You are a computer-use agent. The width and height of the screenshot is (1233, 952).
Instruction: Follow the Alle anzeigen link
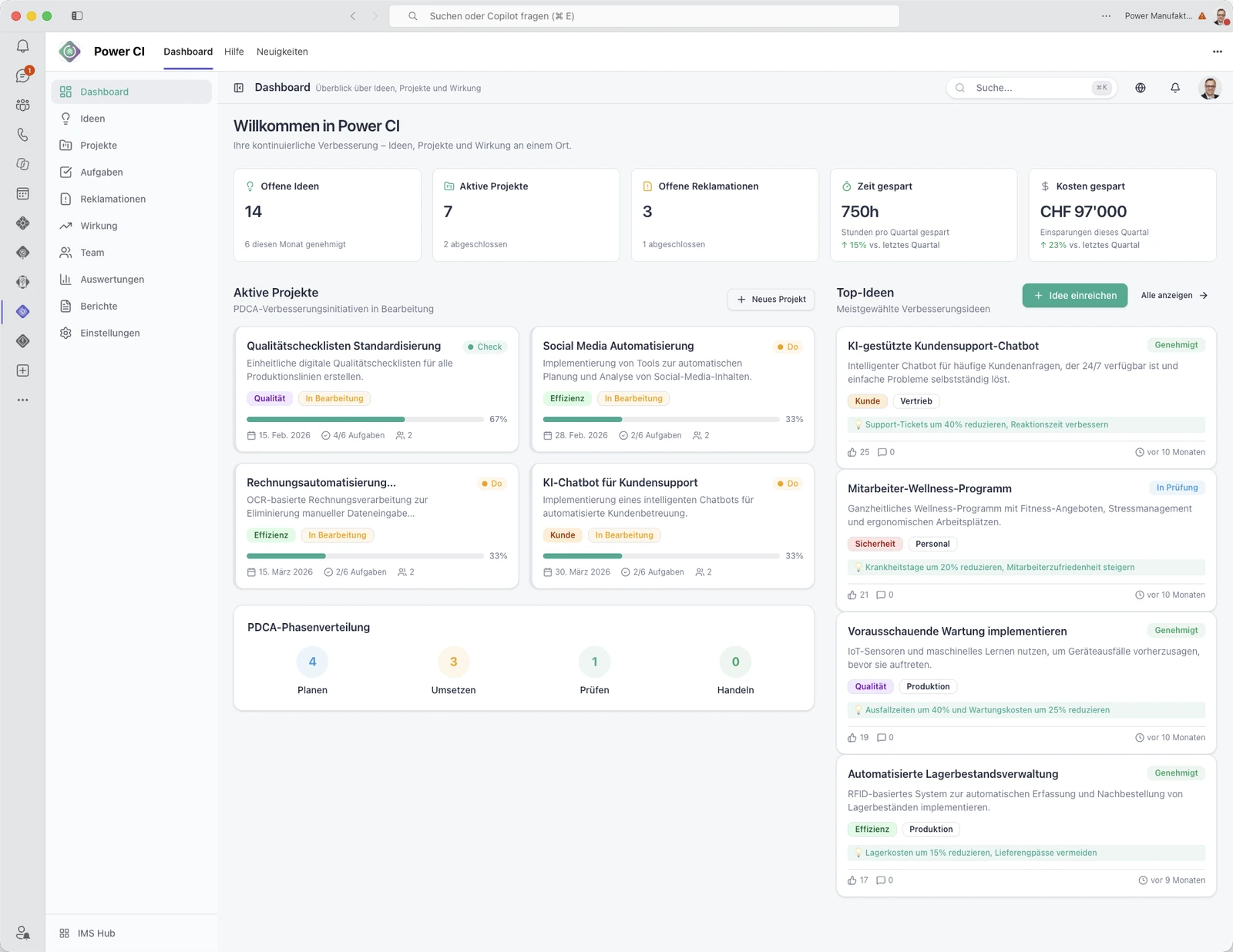(x=1174, y=296)
